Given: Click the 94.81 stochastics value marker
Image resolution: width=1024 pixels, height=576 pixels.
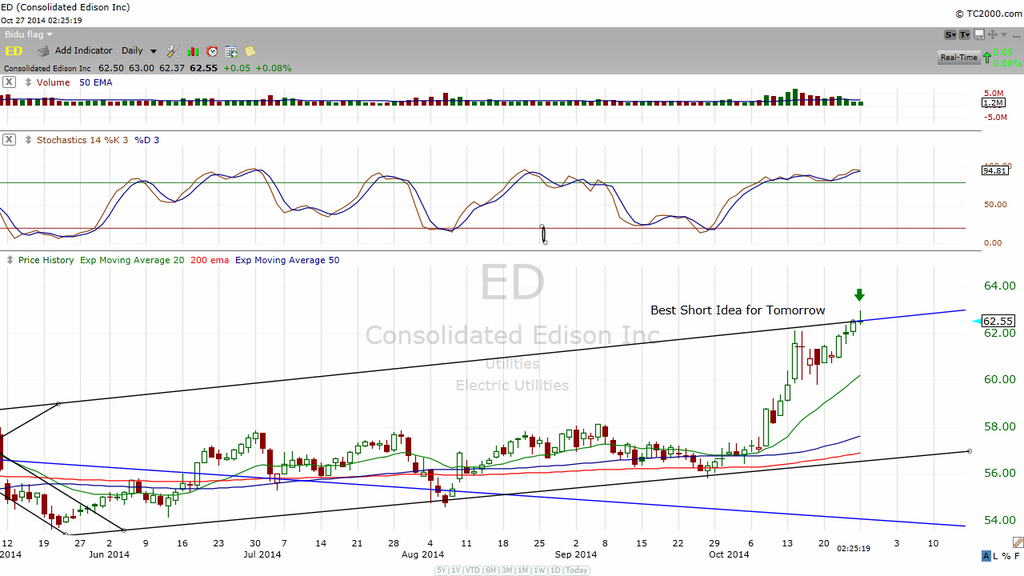Looking at the screenshot, I should coord(995,170).
